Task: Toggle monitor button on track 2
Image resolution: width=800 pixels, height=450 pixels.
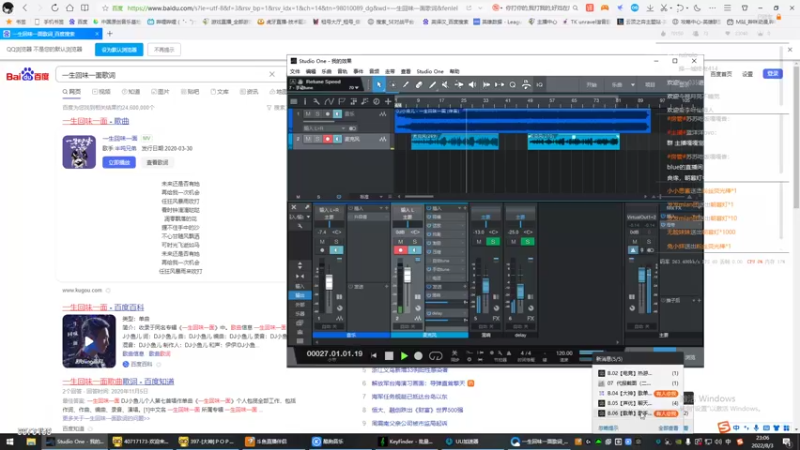Action: click(337, 139)
